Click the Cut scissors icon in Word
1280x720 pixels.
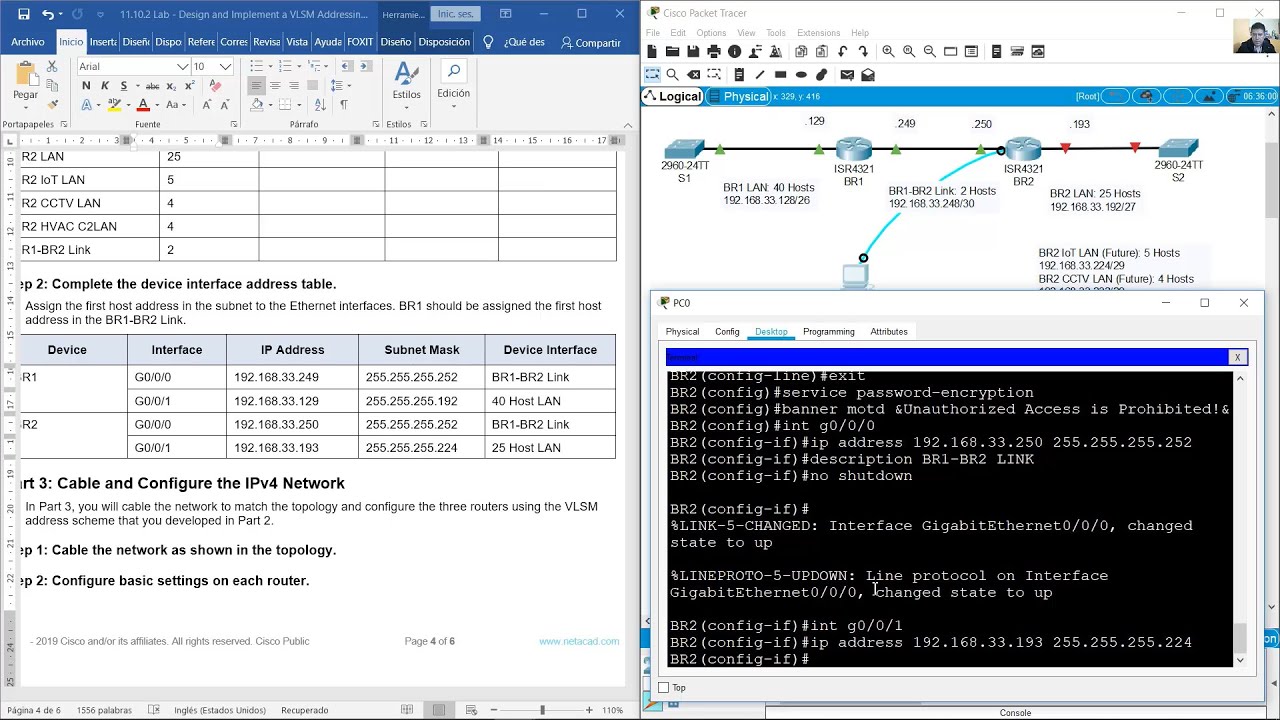(x=52, y=67)
